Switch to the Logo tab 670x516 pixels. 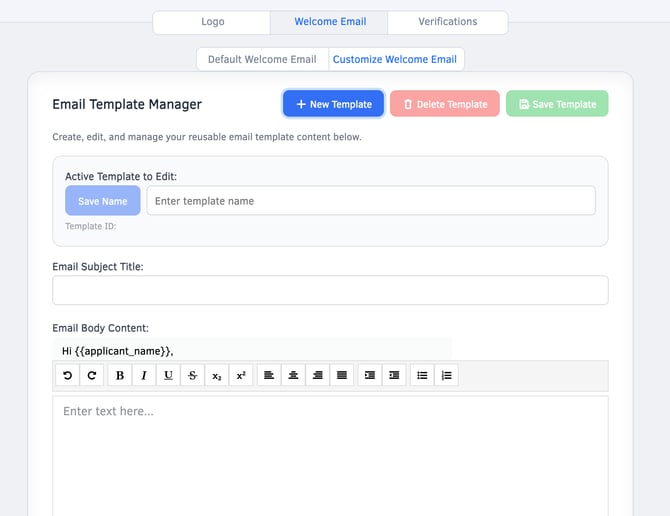coord(212,22)
